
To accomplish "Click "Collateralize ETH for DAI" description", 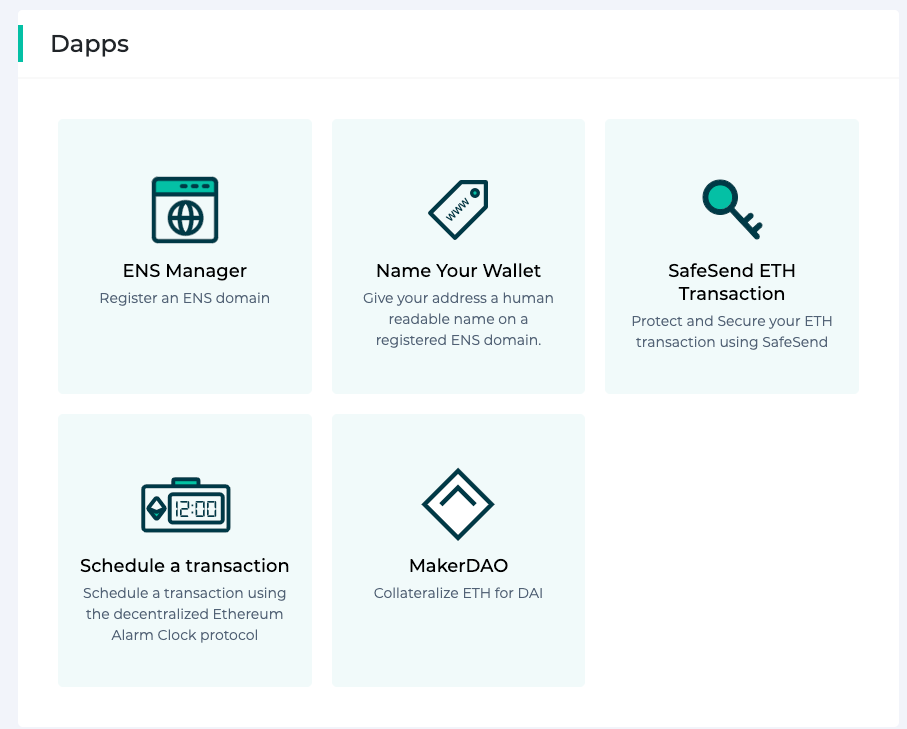I will click(458, 593).
